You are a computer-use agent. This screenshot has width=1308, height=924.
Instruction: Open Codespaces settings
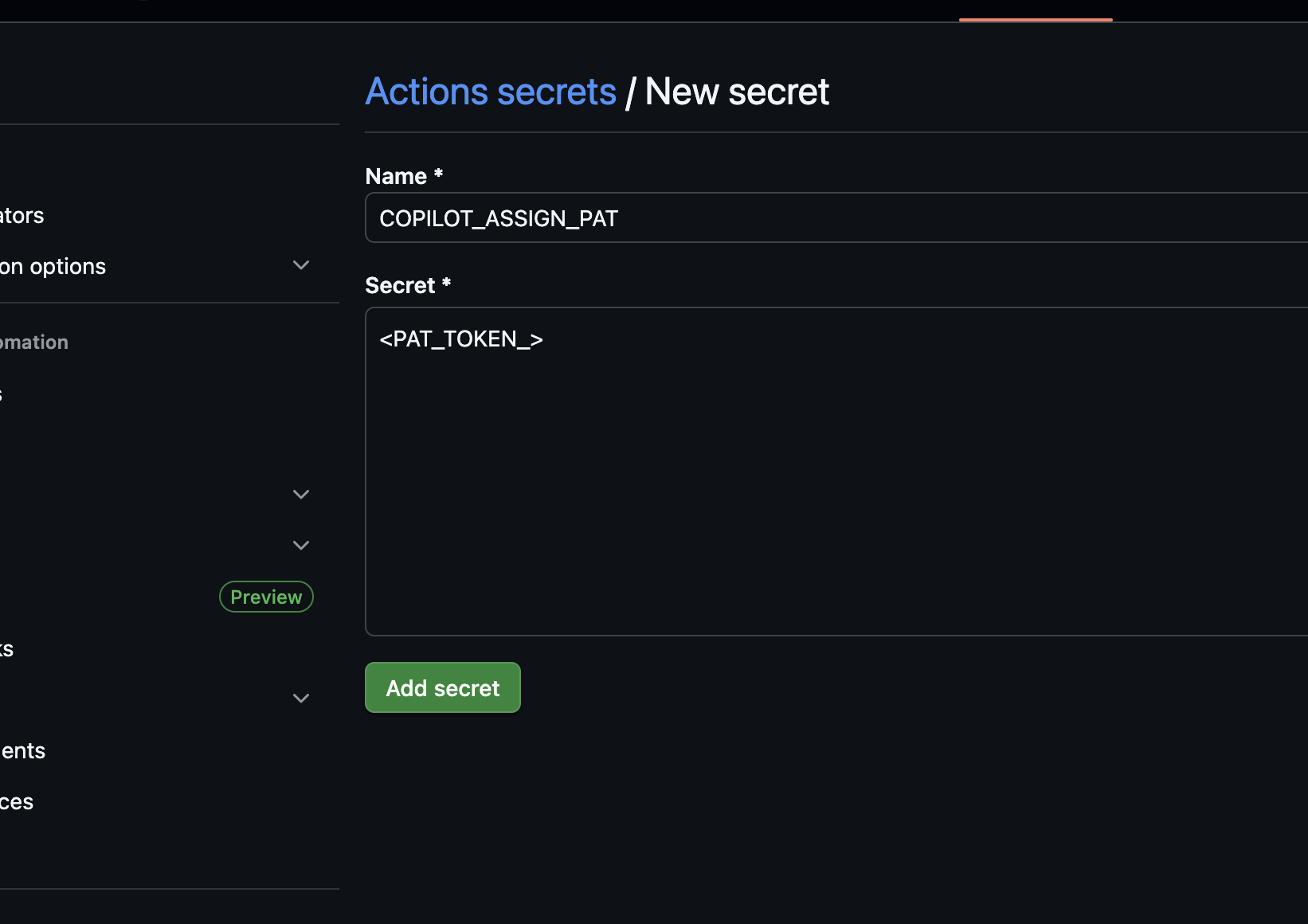(x=16, y=801)
